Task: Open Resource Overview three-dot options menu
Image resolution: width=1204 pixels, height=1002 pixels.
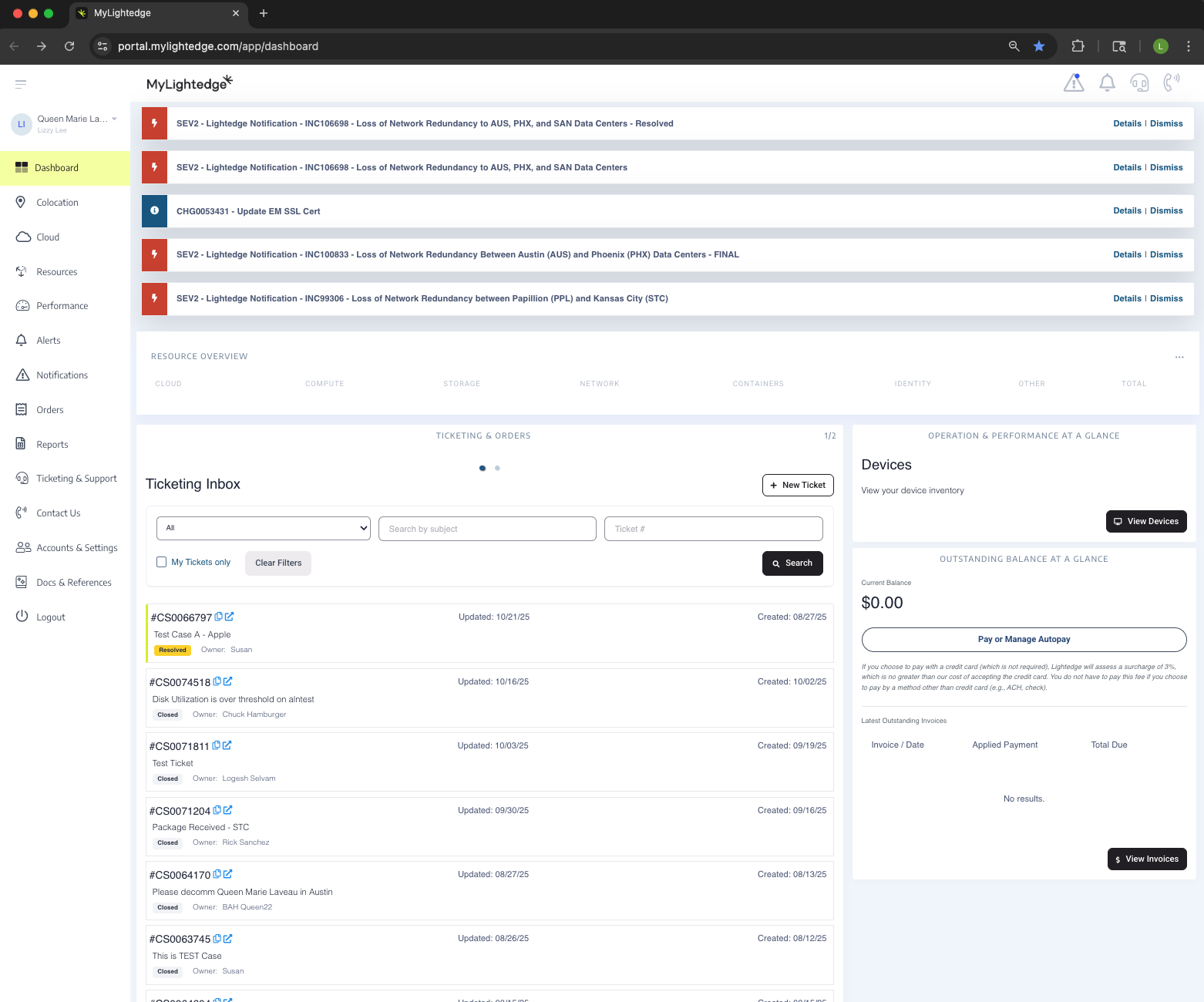Action: (x=1179, y=357)
